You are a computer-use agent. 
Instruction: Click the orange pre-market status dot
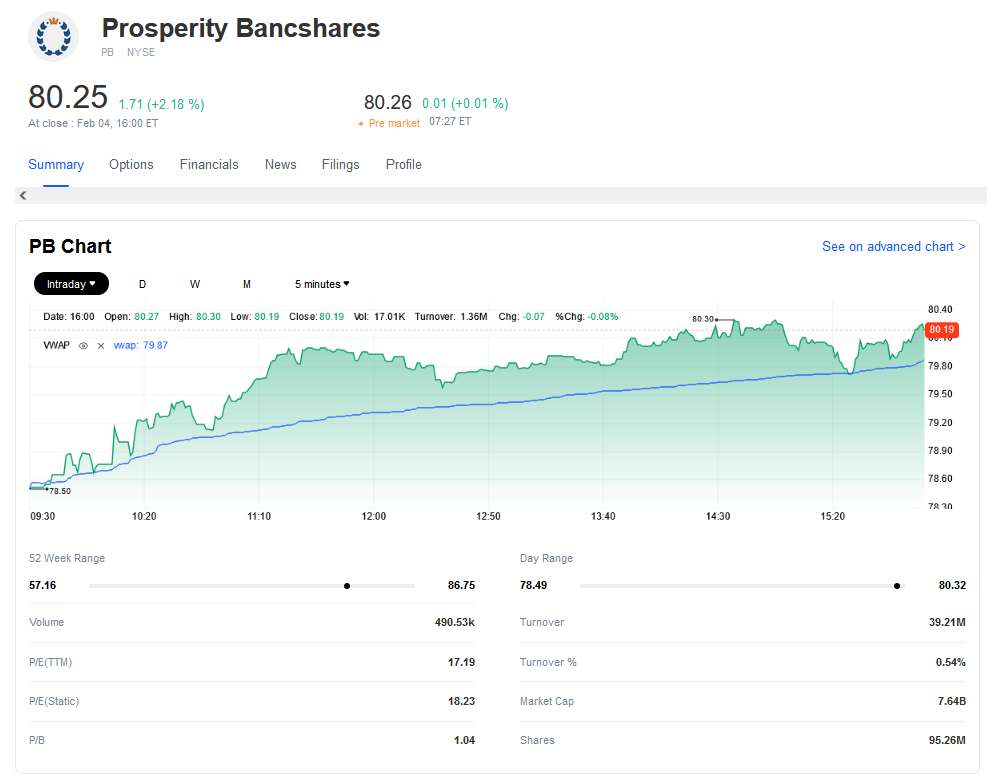(361, 124)
